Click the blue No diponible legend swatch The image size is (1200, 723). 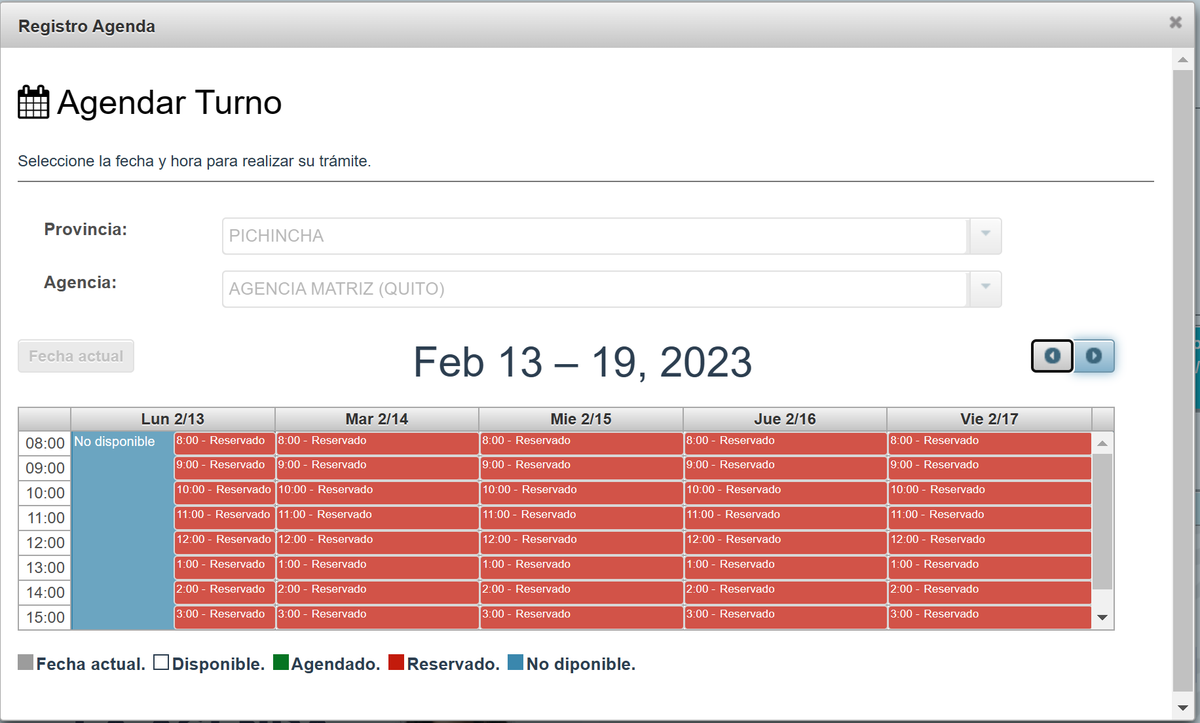(x=515, y=662)
